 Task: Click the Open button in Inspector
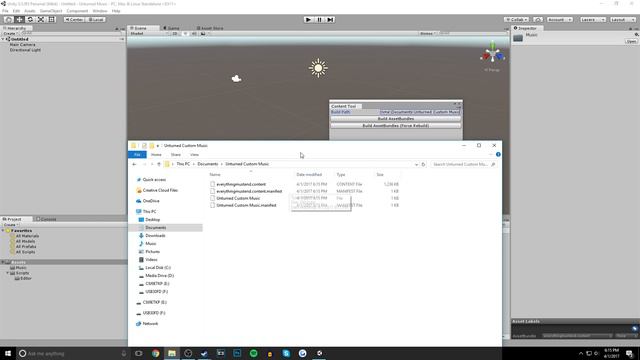pos(631,42)
